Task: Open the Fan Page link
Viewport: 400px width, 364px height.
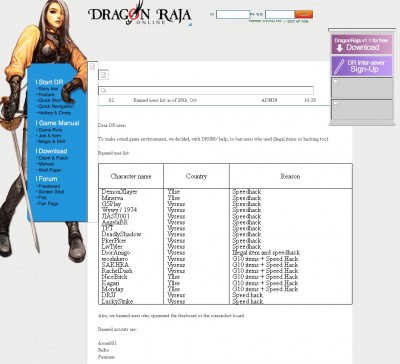Action: coord(48,203)
